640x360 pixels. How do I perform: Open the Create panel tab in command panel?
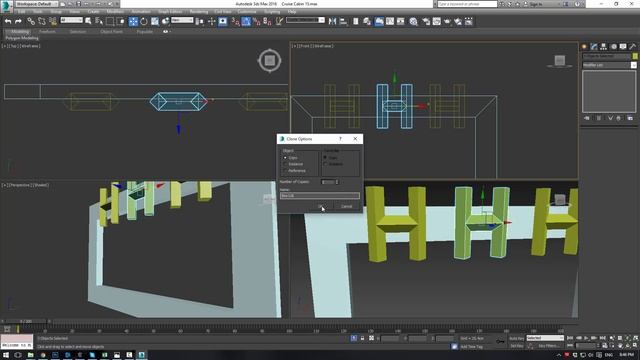584,47
